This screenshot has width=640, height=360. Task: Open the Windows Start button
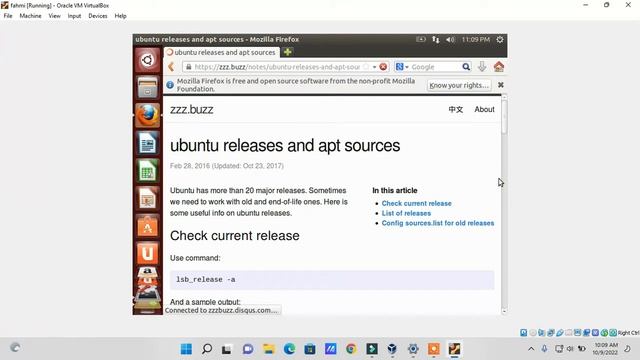[186, 349]
